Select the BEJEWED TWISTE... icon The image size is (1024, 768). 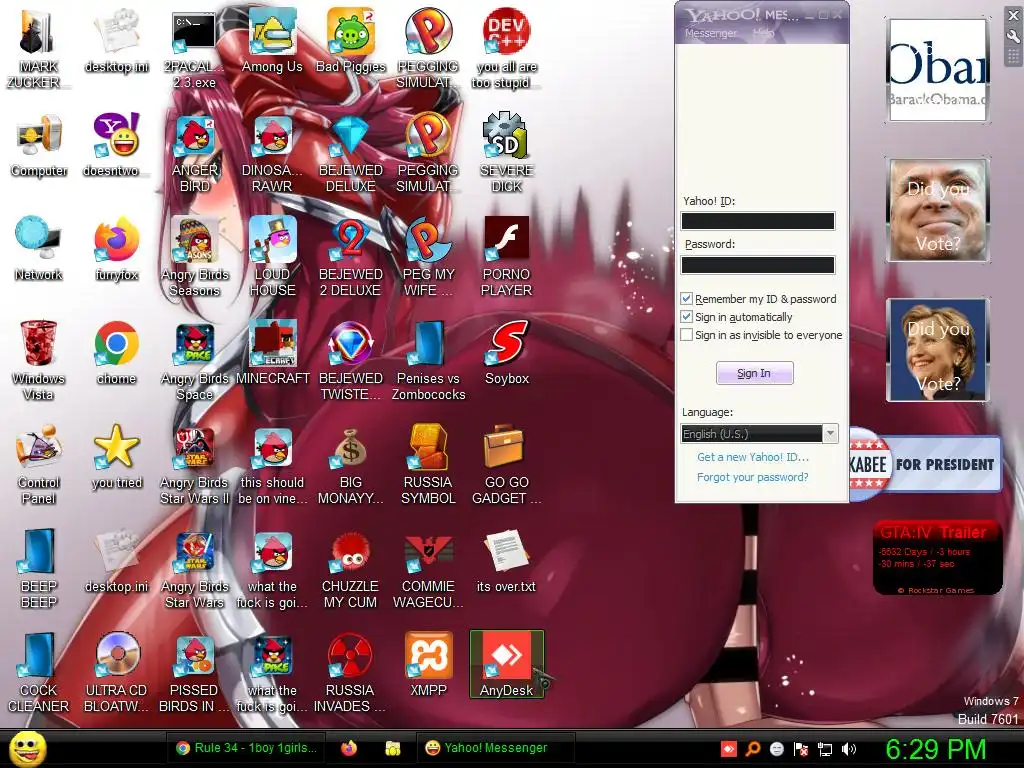tap(351, 360)
